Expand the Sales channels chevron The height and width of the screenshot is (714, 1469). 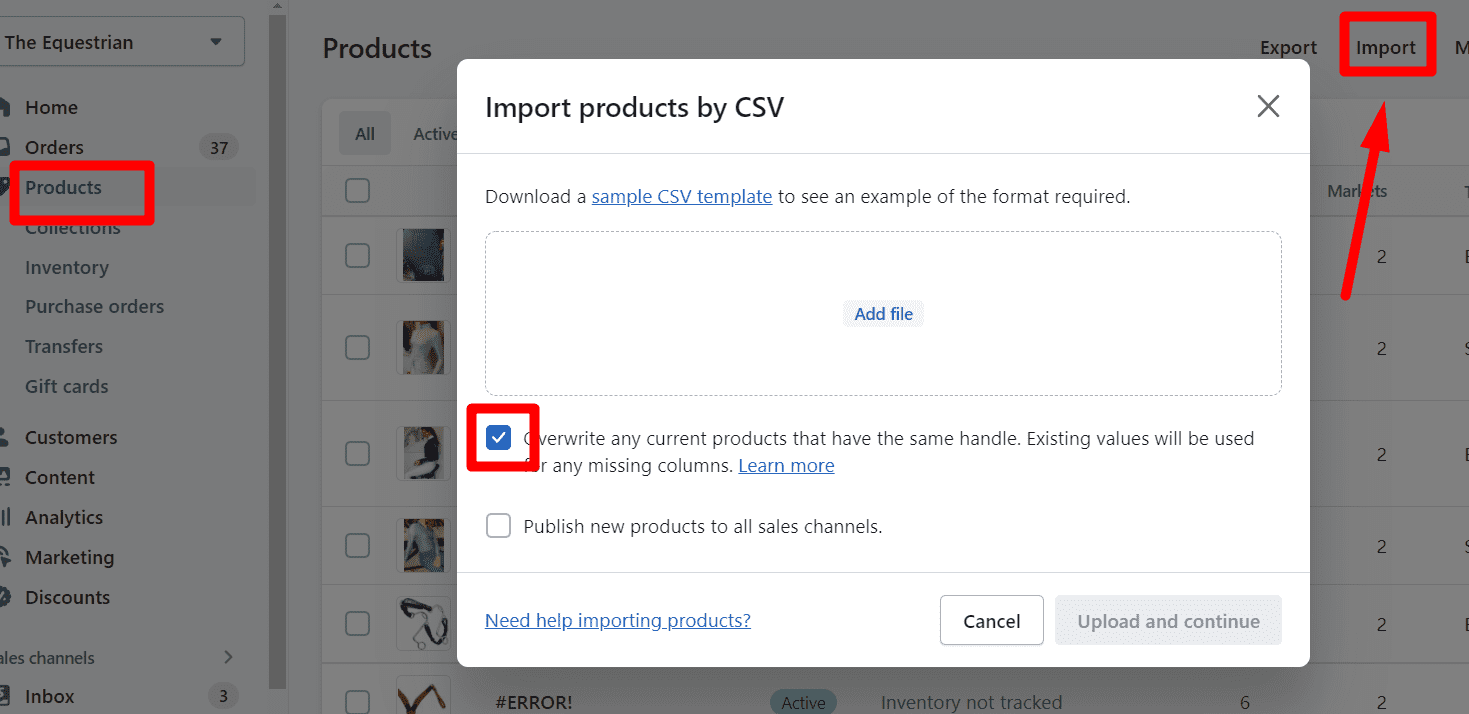[x=228, y=657]
